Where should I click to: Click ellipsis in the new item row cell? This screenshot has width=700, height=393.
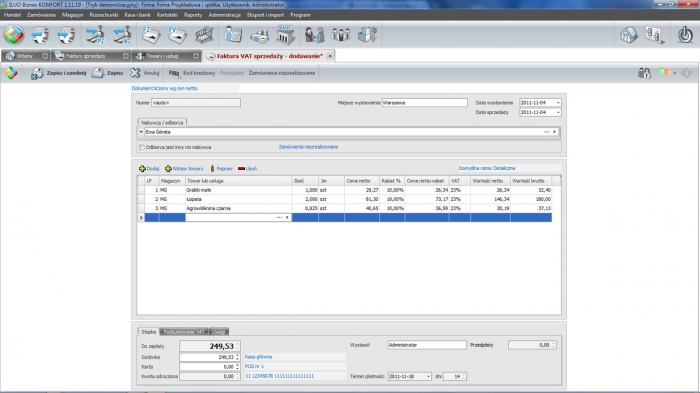click(x=279, y=217)
